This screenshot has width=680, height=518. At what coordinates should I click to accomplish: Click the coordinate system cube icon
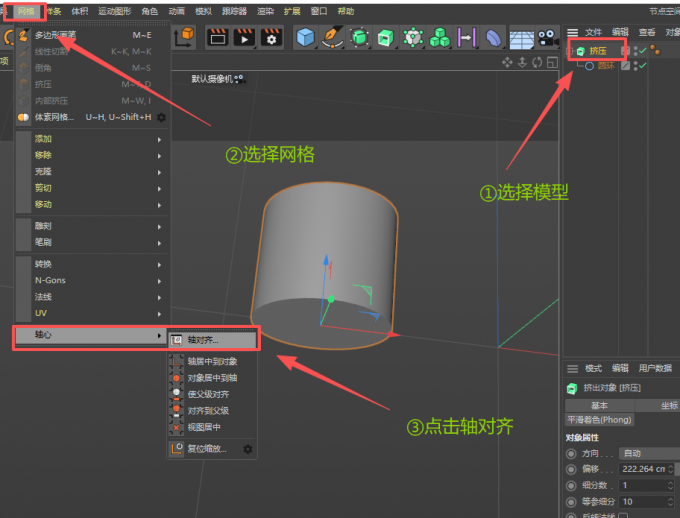click(x=184, y=37)
